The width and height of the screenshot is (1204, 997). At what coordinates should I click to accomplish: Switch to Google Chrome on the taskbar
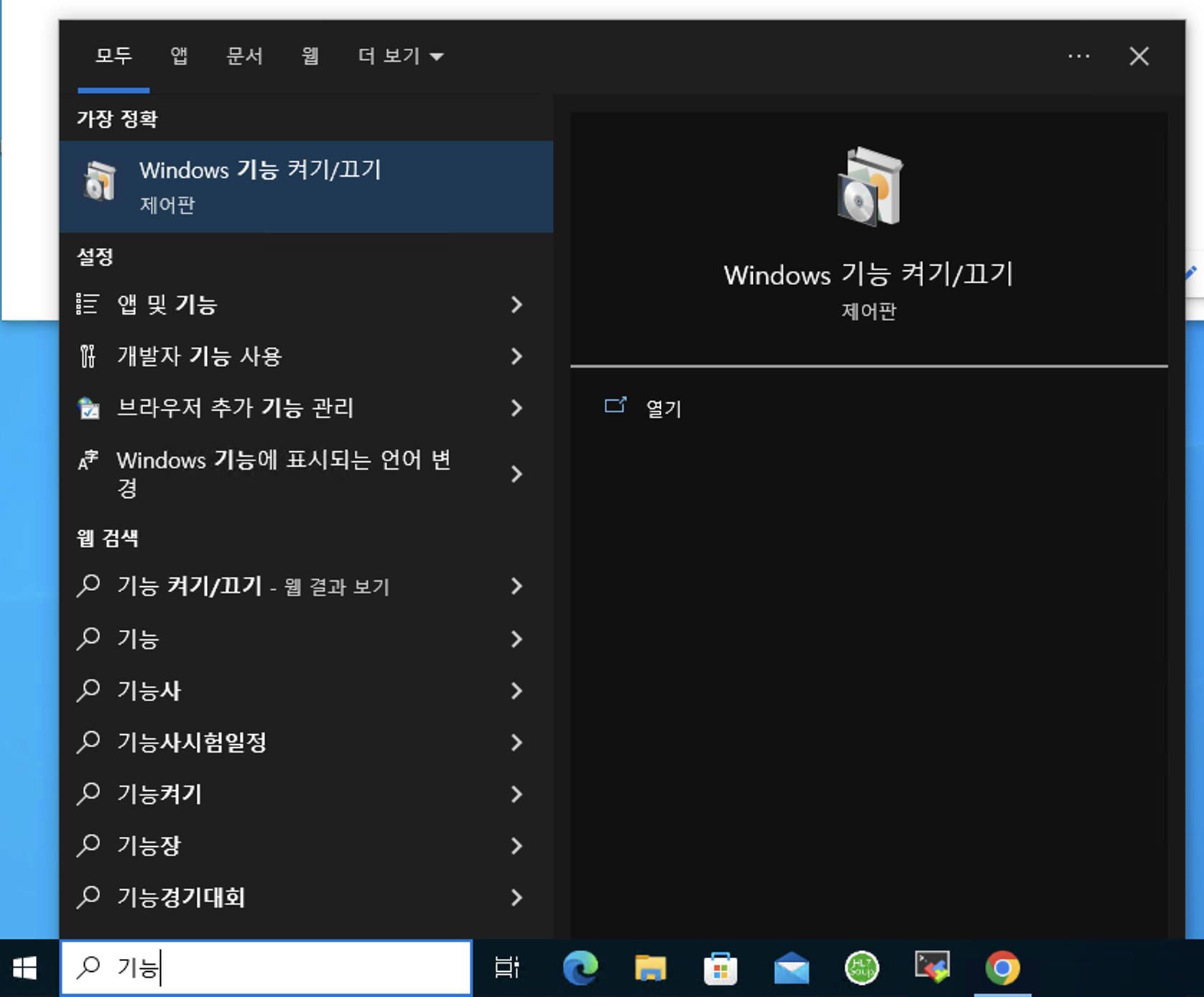click(x=1002, y=968)
